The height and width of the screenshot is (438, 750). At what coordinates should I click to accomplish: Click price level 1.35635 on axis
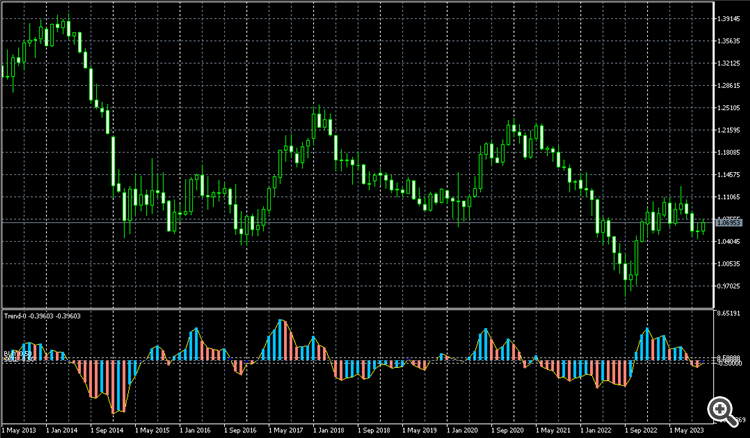tap(729, 41)
